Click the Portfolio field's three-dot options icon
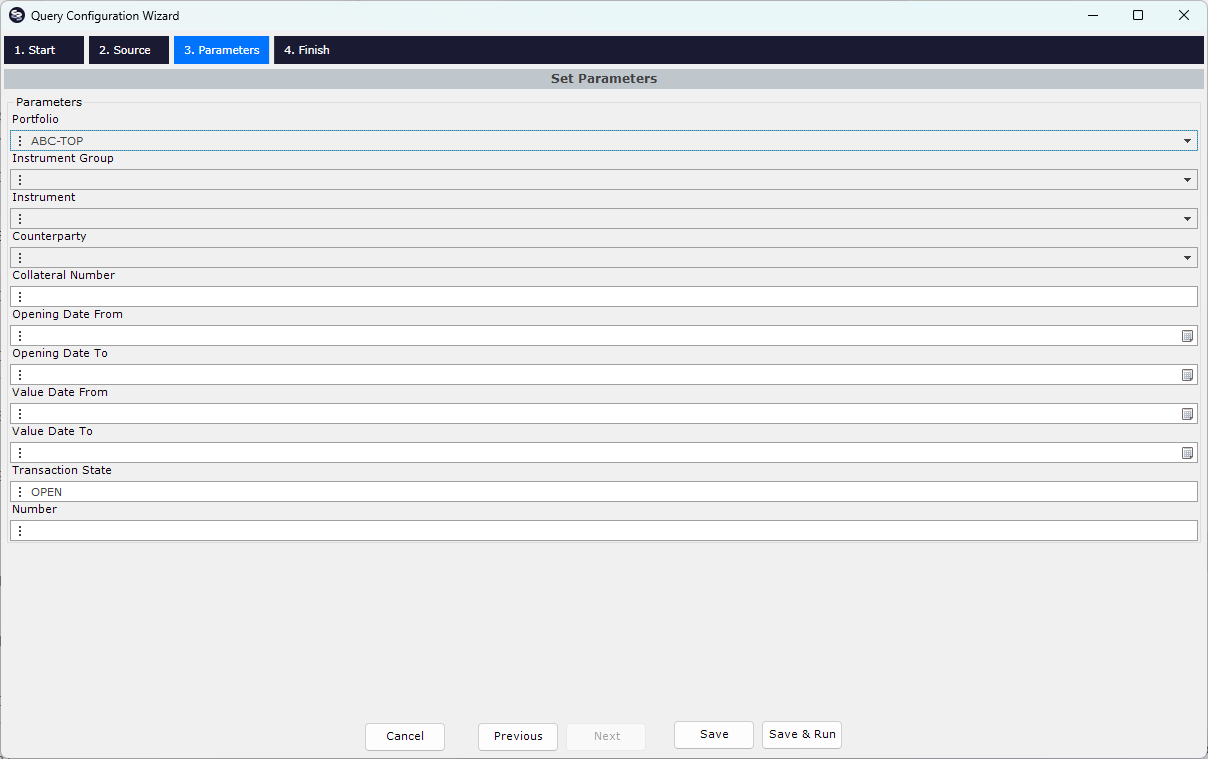 pyautogui.click(x=20, y=141)
